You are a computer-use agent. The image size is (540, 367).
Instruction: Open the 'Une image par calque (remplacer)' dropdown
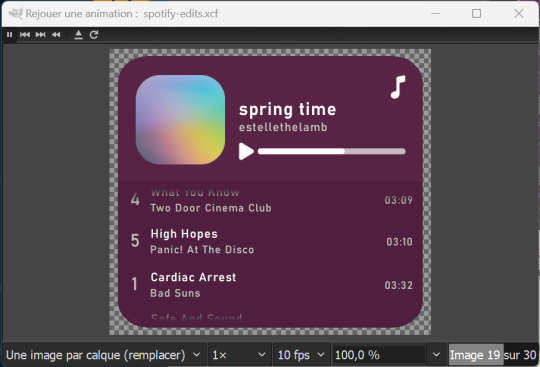point(103,355)
